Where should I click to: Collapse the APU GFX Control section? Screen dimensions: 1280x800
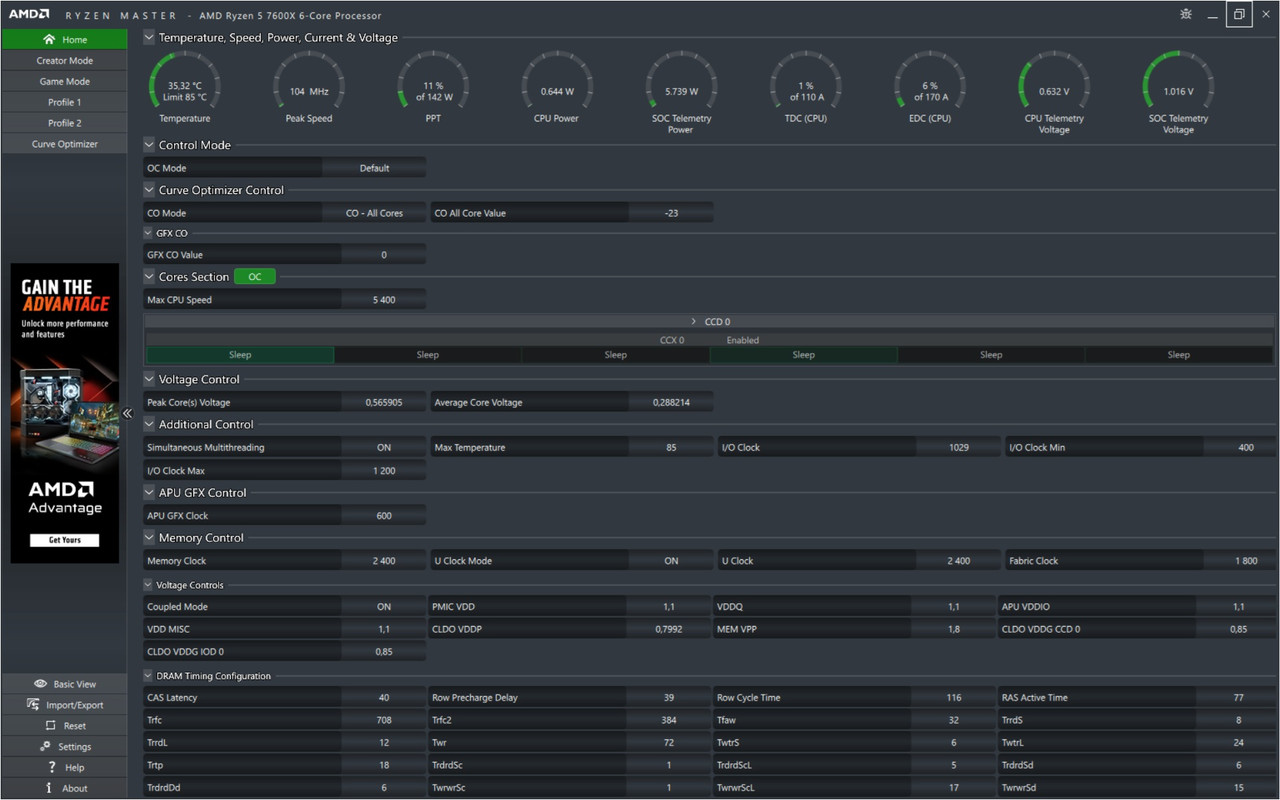[149, 493]
